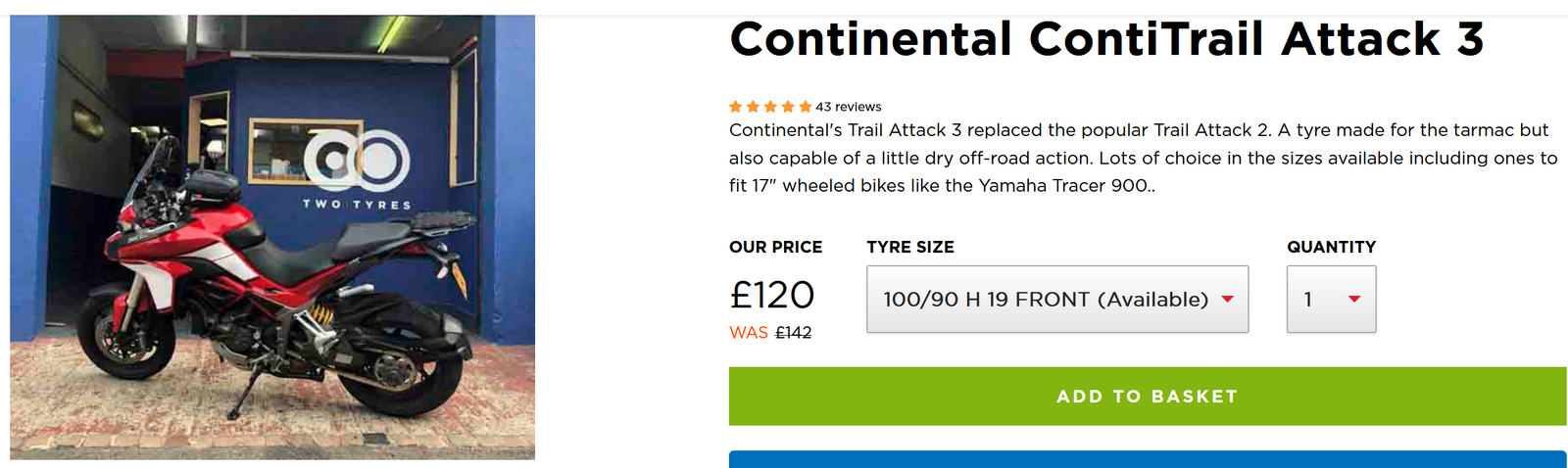Click the blue button below Add to Basket
1568x468 pixels.
(x=1147, y=459)
